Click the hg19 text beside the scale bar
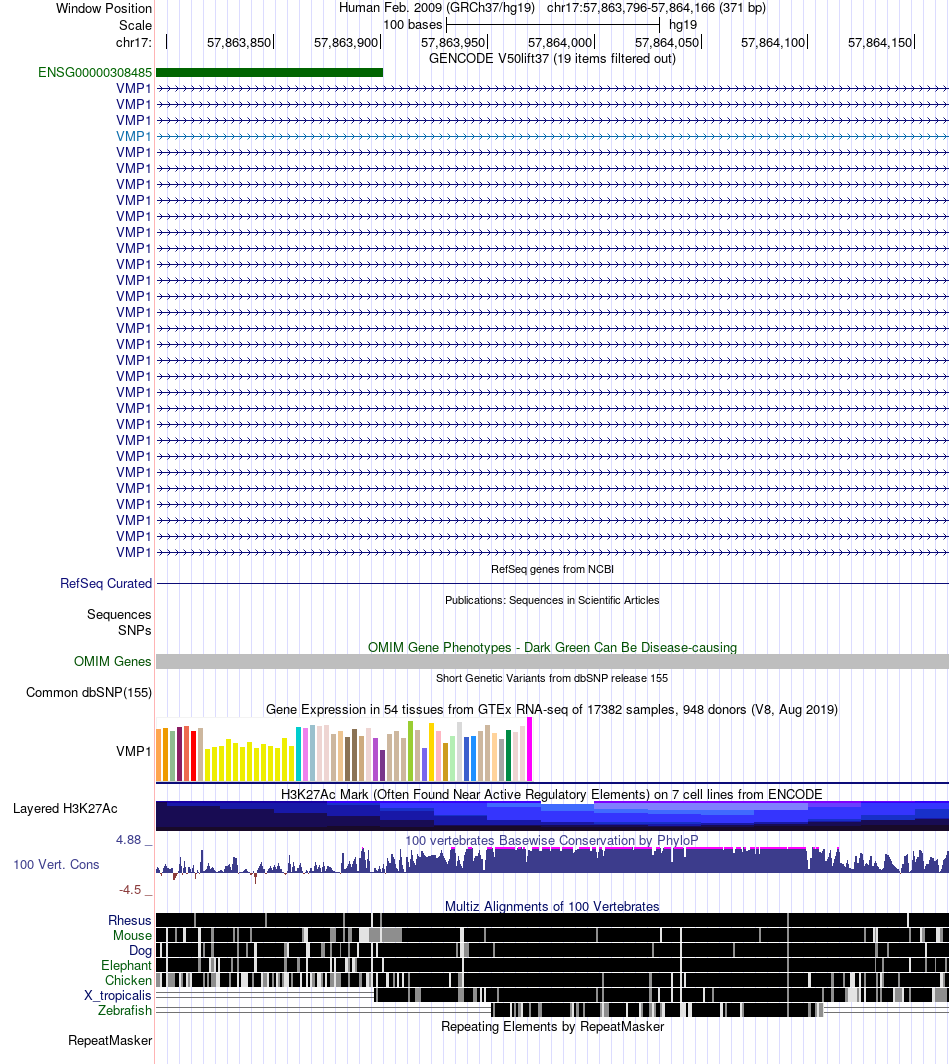Screen dimensions: 950x1064 coord(683,25)
